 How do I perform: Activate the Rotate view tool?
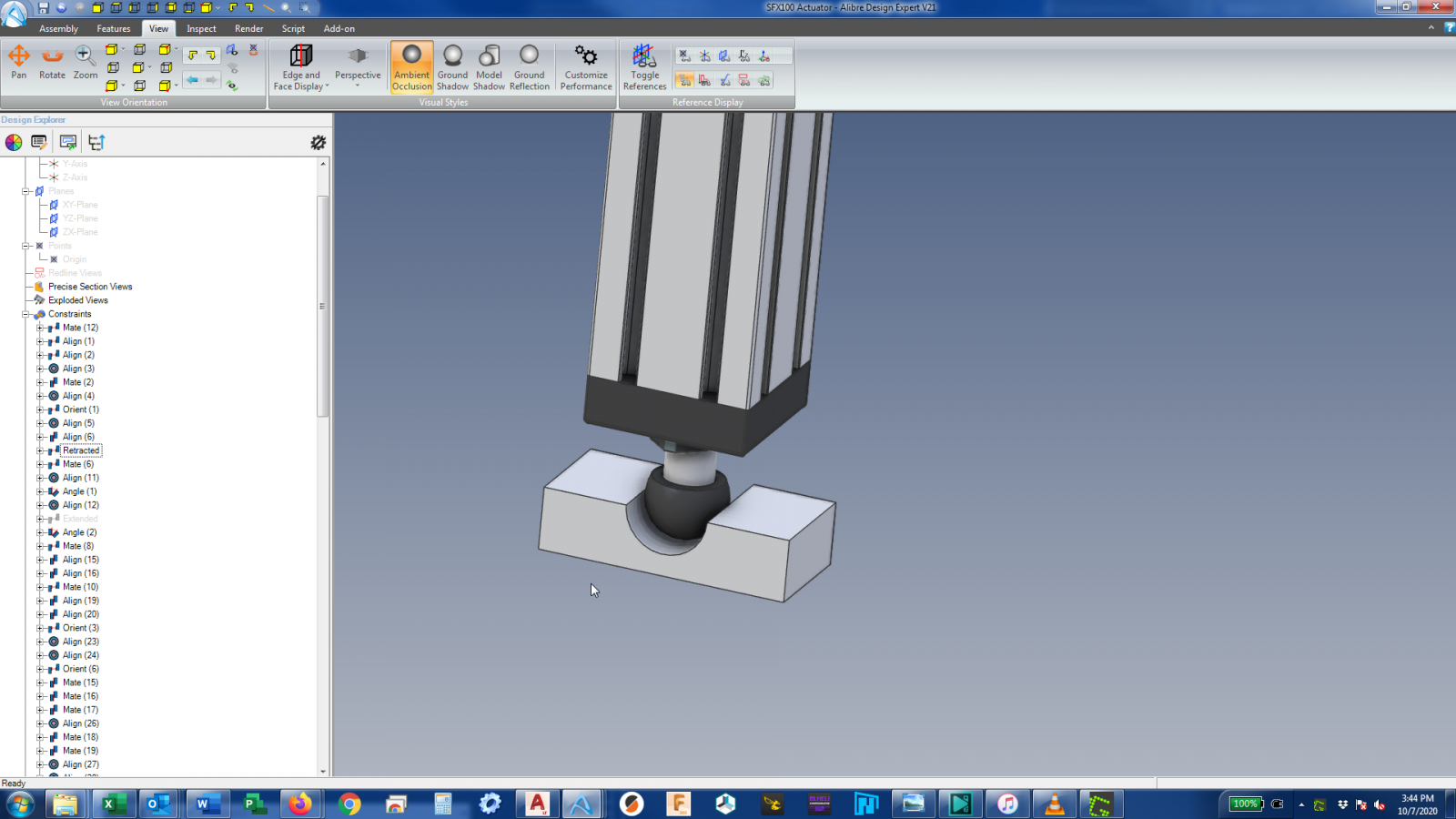(x=52, y=63)
